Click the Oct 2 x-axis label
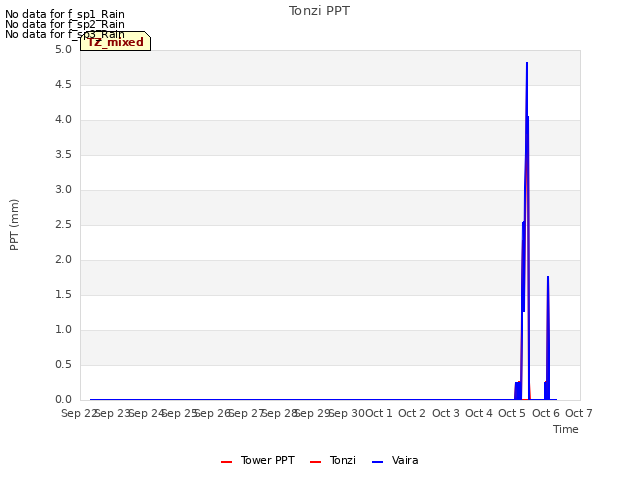Viewport: 640px width, 480px height. (412, 413)
